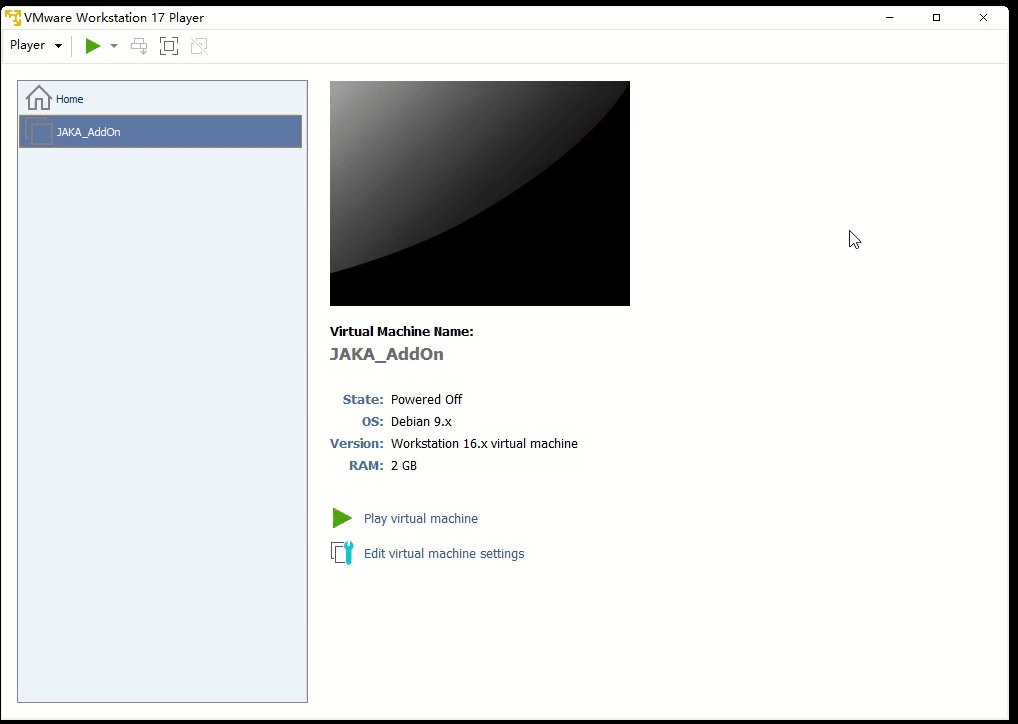Minimize the VMware Player window
This screenshot has height=724, width=1018.
pos(889,18)
